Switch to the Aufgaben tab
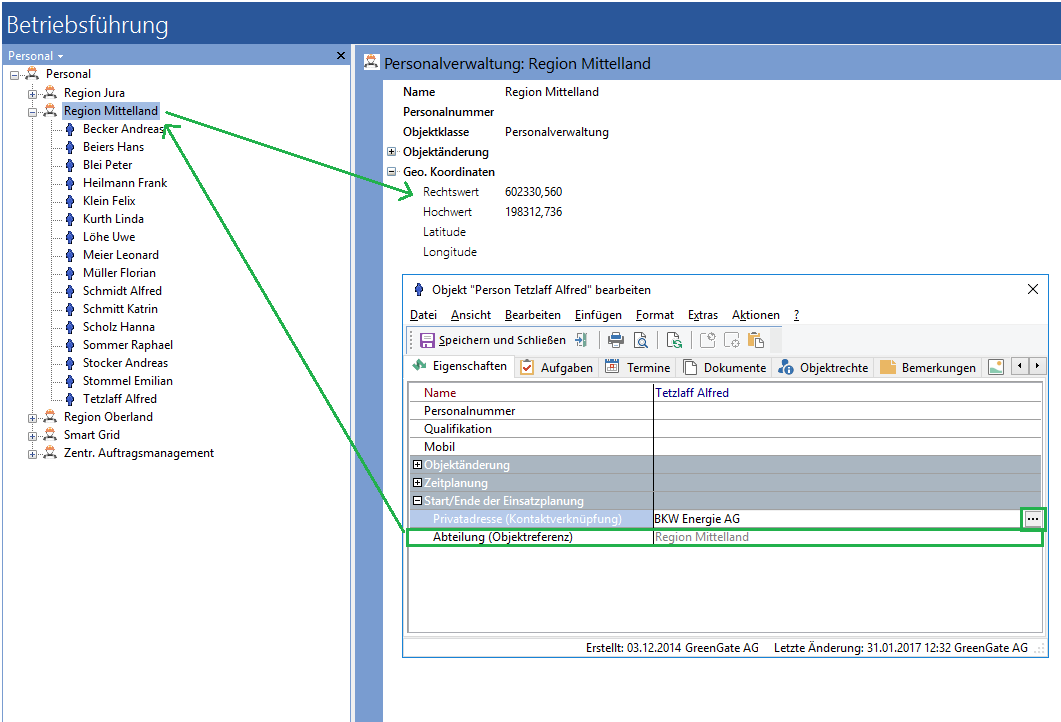1061x722 pixels. 556,367
